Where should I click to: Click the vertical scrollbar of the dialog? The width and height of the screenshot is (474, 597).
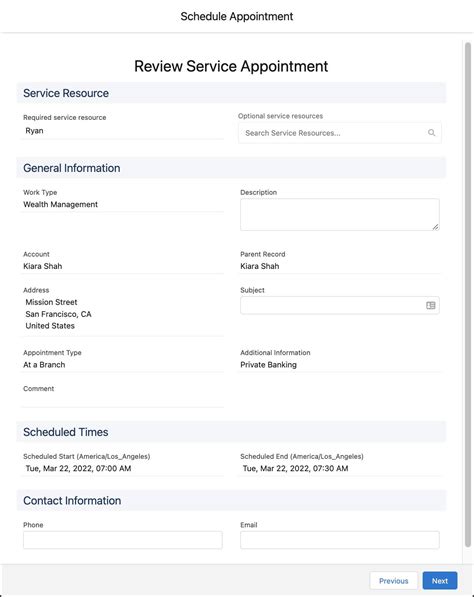pos(468,294)
